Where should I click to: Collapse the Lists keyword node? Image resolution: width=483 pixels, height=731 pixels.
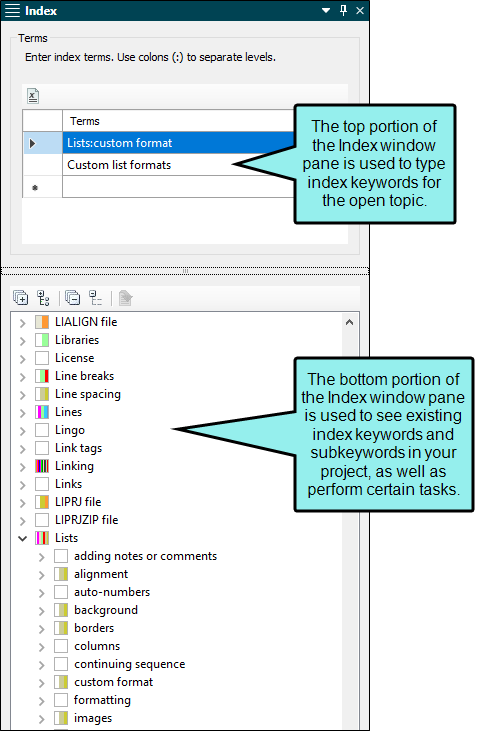coord(22,538)
